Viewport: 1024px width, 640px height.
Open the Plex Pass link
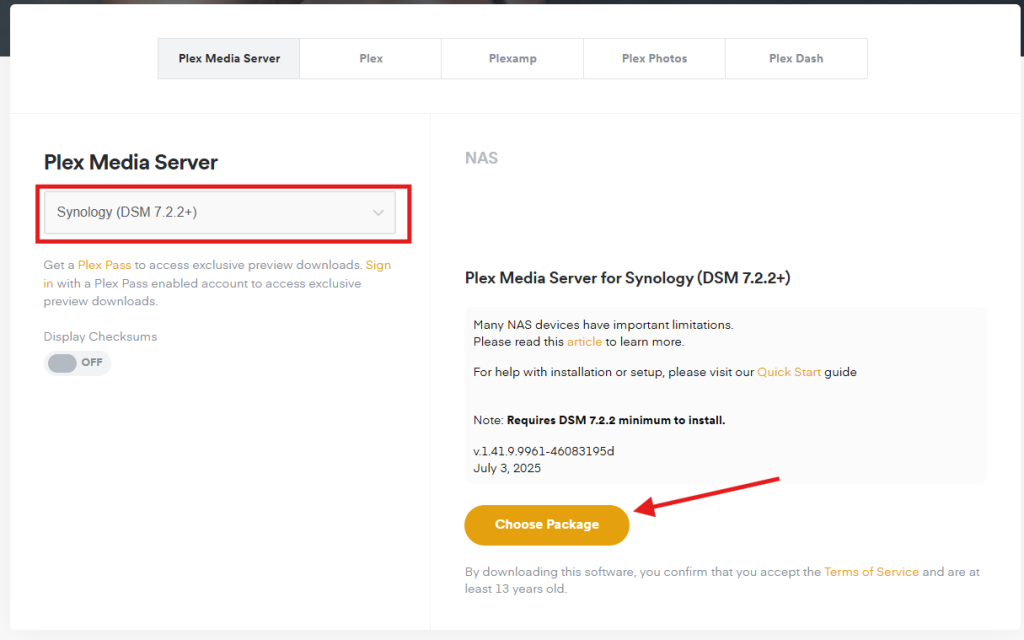[104, 265]
